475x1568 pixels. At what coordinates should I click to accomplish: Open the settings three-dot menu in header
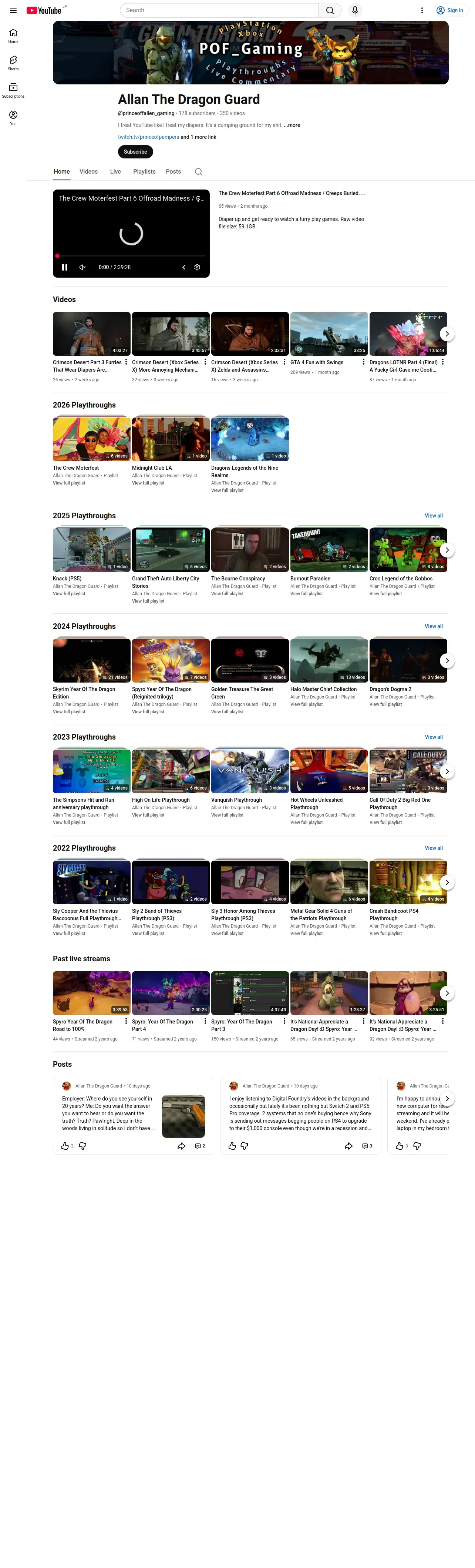[422, 10]
